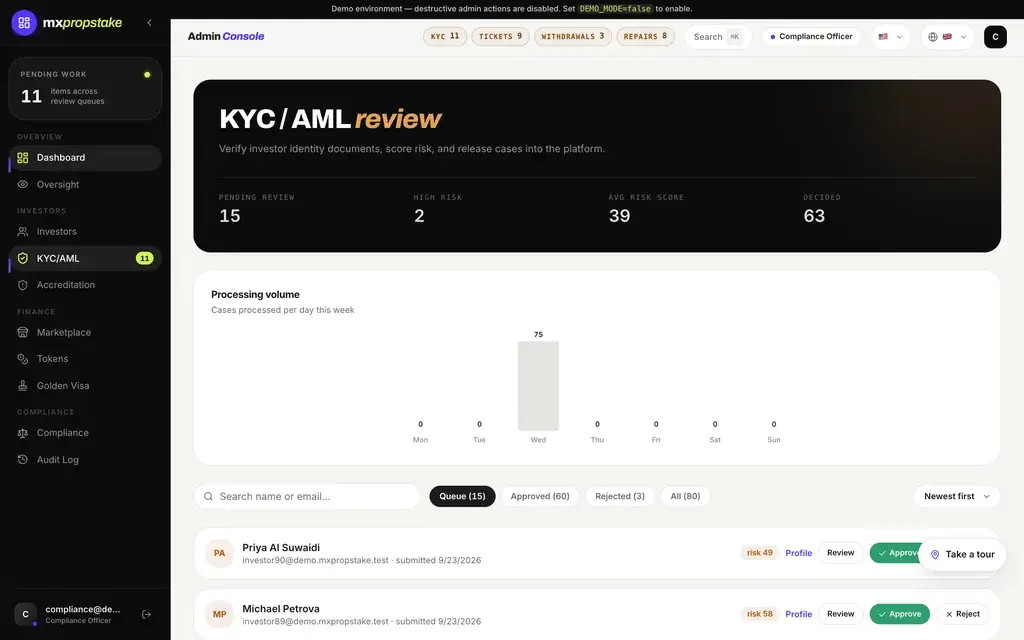The width and height of the screenshot is (1024, 640).
Task: Click the MP avatar for Michael Petrova
Action: [219, 615]
